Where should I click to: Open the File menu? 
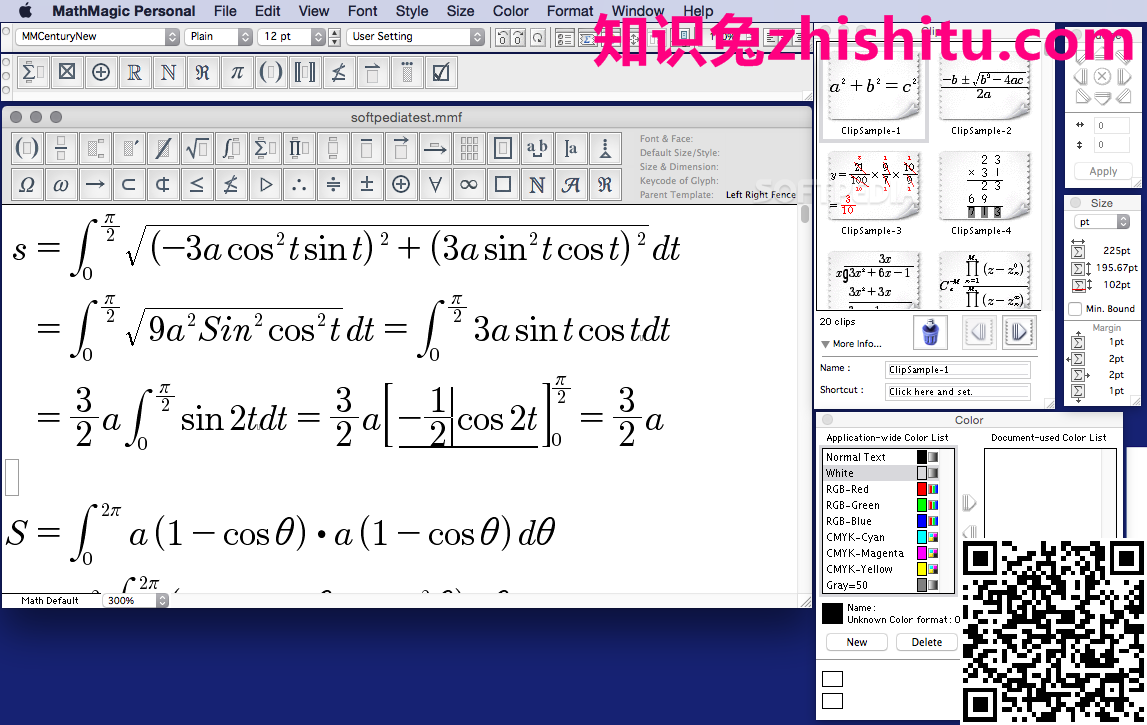coord(225,11)
